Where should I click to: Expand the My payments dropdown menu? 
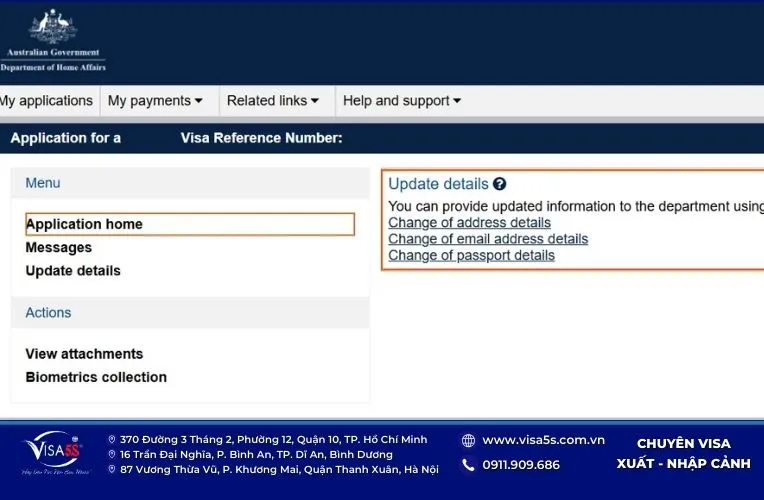coord(155,100)
